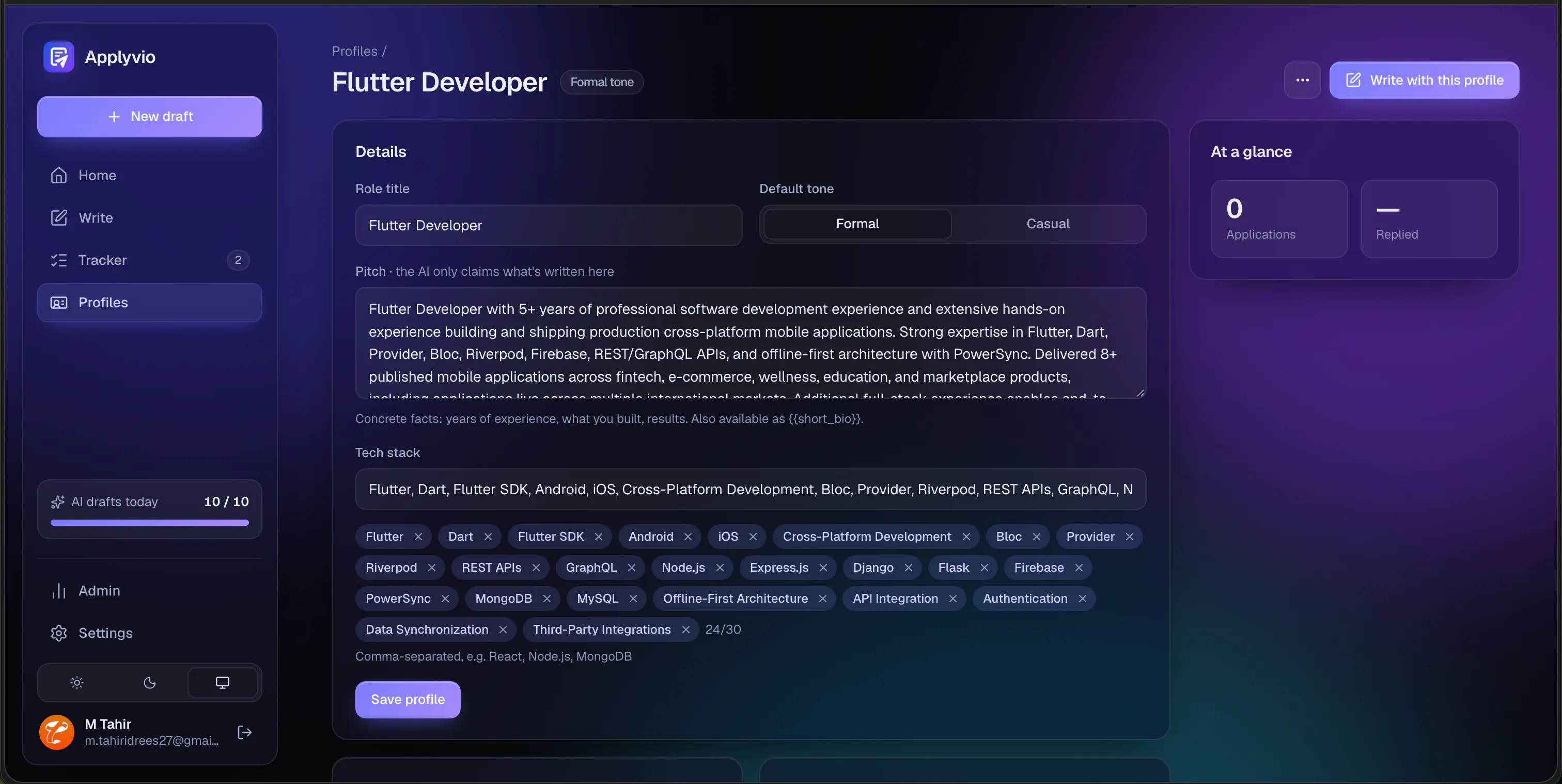Save the profile
The height and width of the screenshot is (784, 1562).
(x=408, y=700)
